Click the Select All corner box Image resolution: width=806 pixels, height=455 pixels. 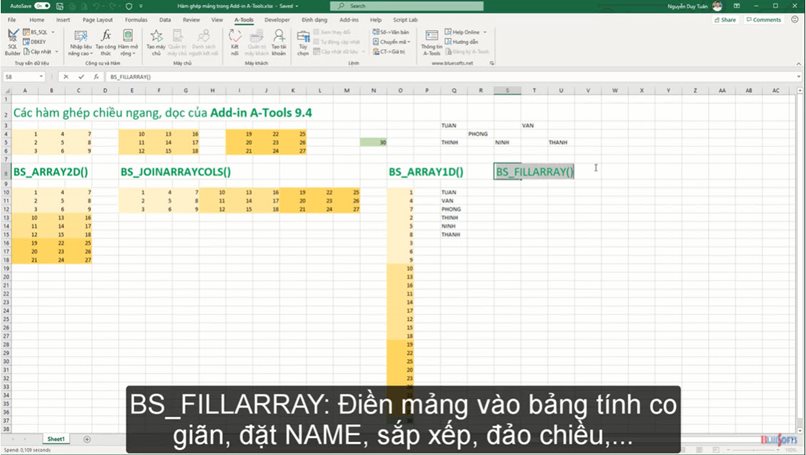6,90
